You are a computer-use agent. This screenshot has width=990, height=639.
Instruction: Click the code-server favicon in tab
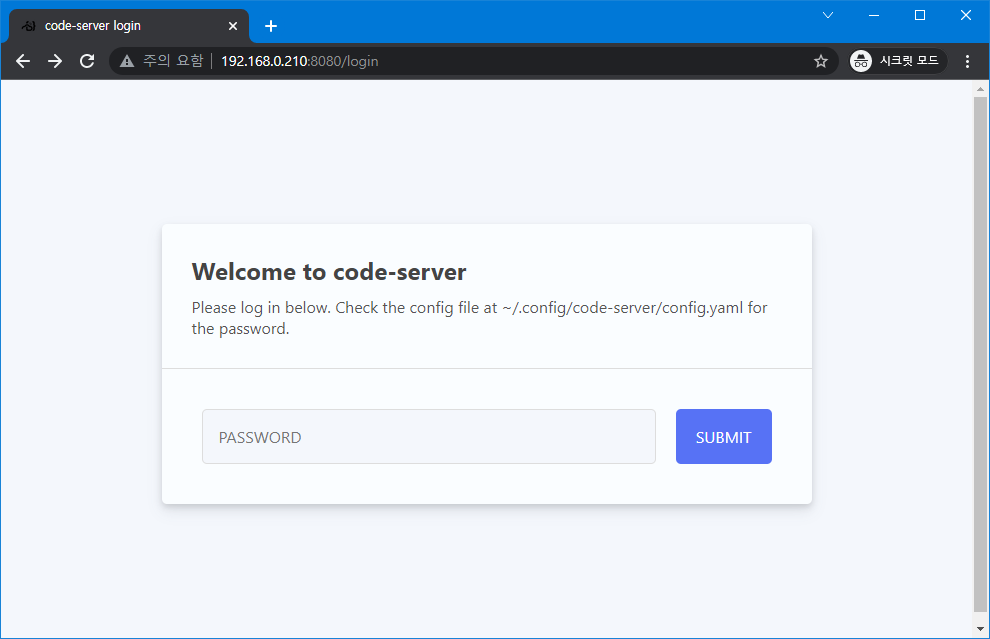[28, 26]
